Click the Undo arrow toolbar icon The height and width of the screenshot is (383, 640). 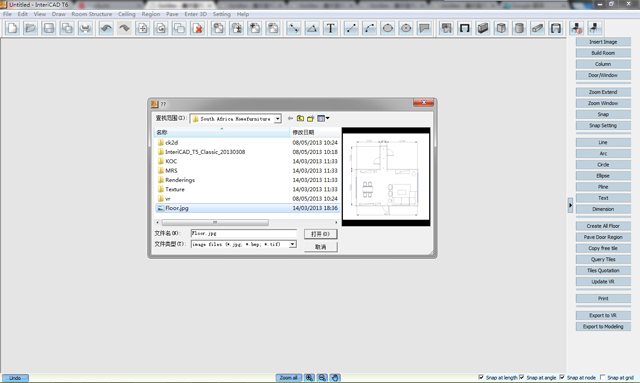click(106, 28)
